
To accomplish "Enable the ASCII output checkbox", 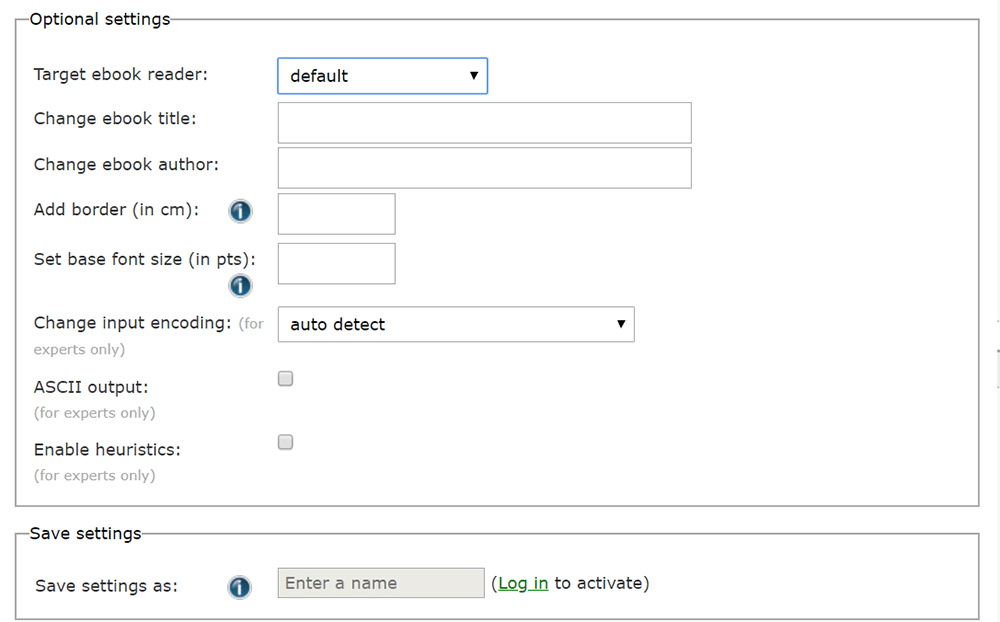I will pyautogui.click(x=286, y=379).
